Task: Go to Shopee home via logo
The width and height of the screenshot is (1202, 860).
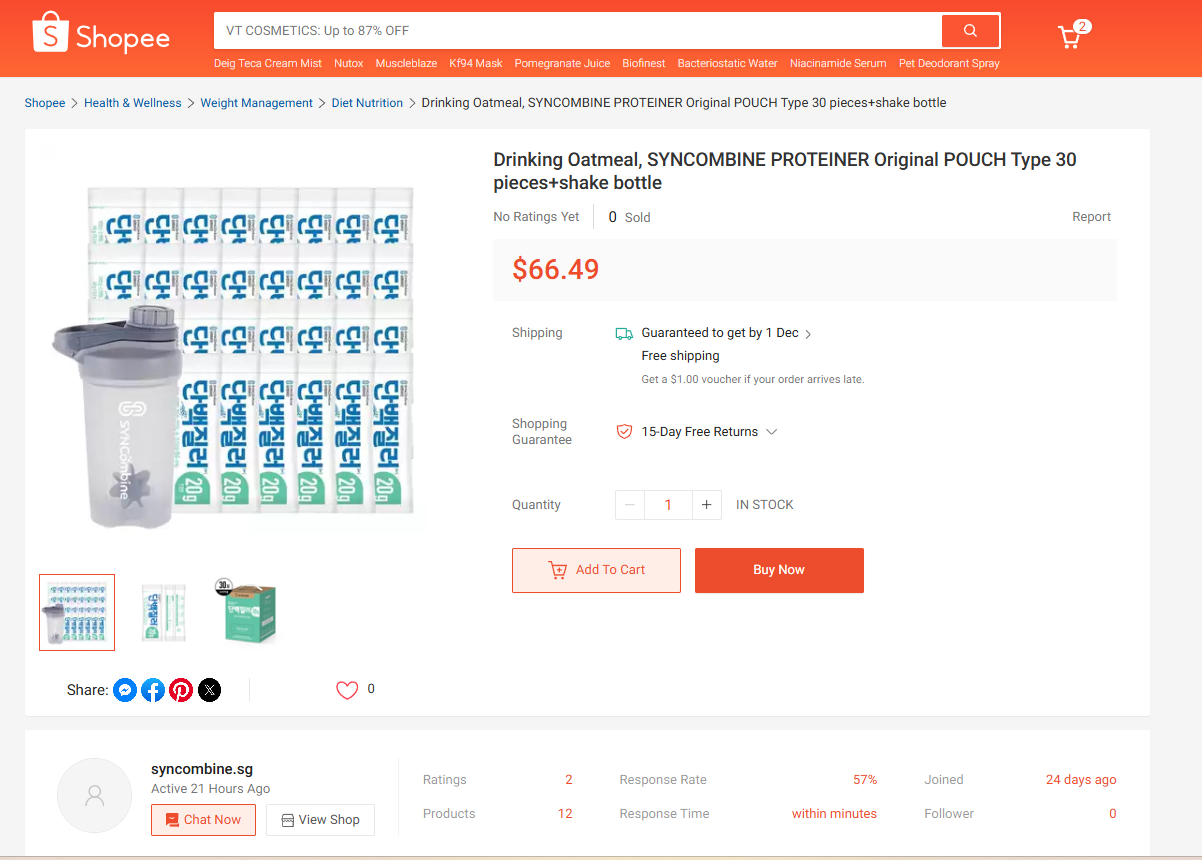Action: pyautogui.click(x=101, y=34)
